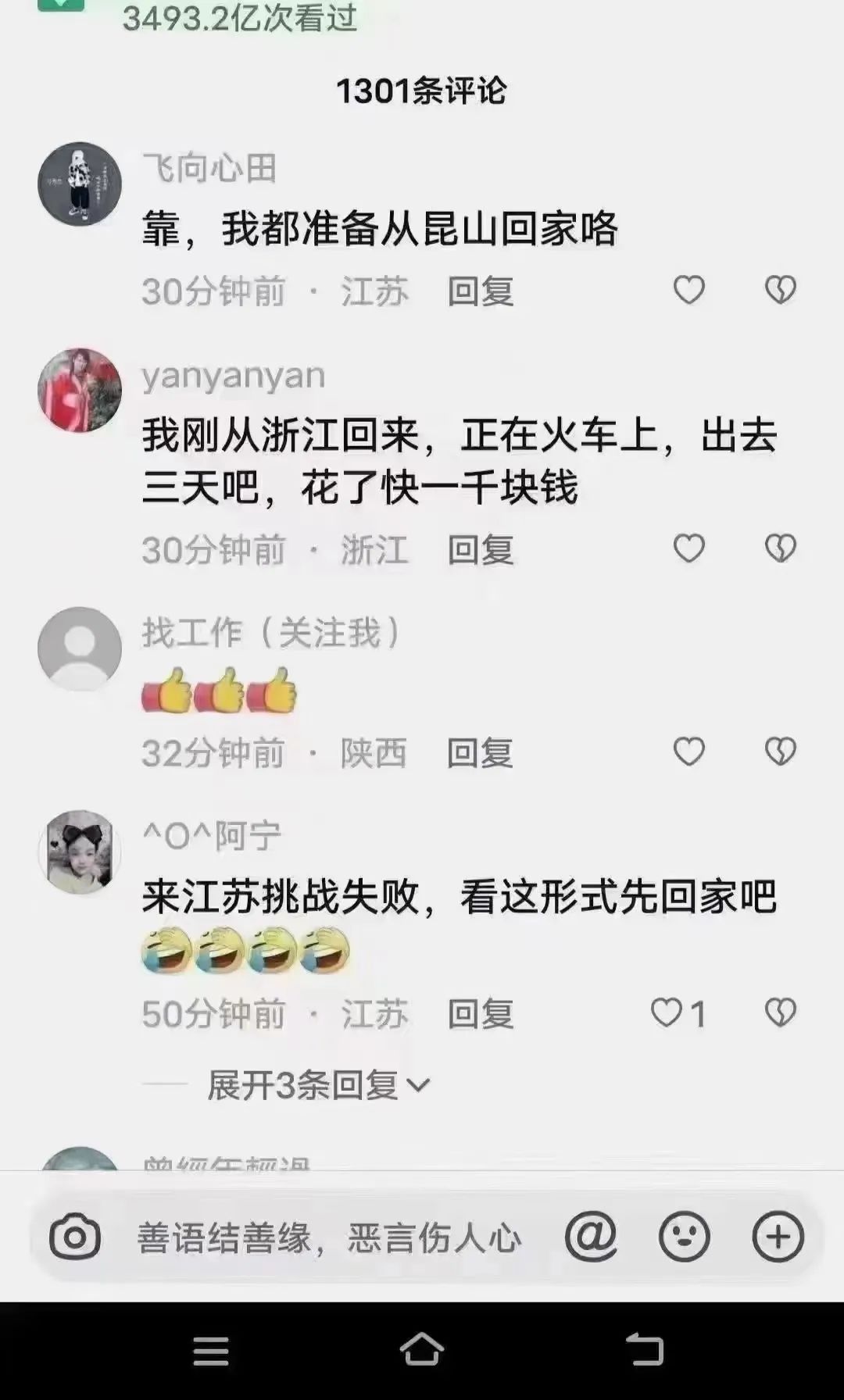Open 找工作（关注我）user profile name

pyautogui.click(x=271, y=632)
